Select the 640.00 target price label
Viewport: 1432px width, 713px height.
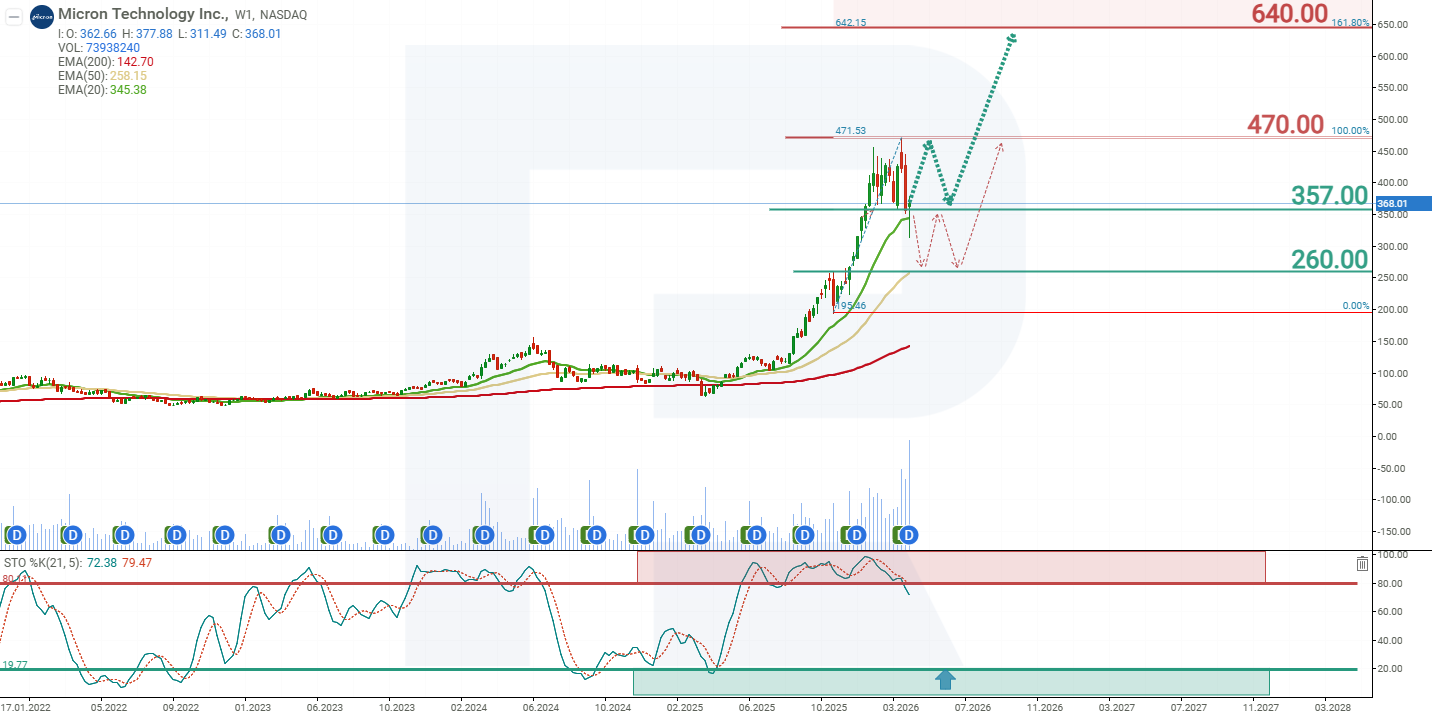[1289, 14]
